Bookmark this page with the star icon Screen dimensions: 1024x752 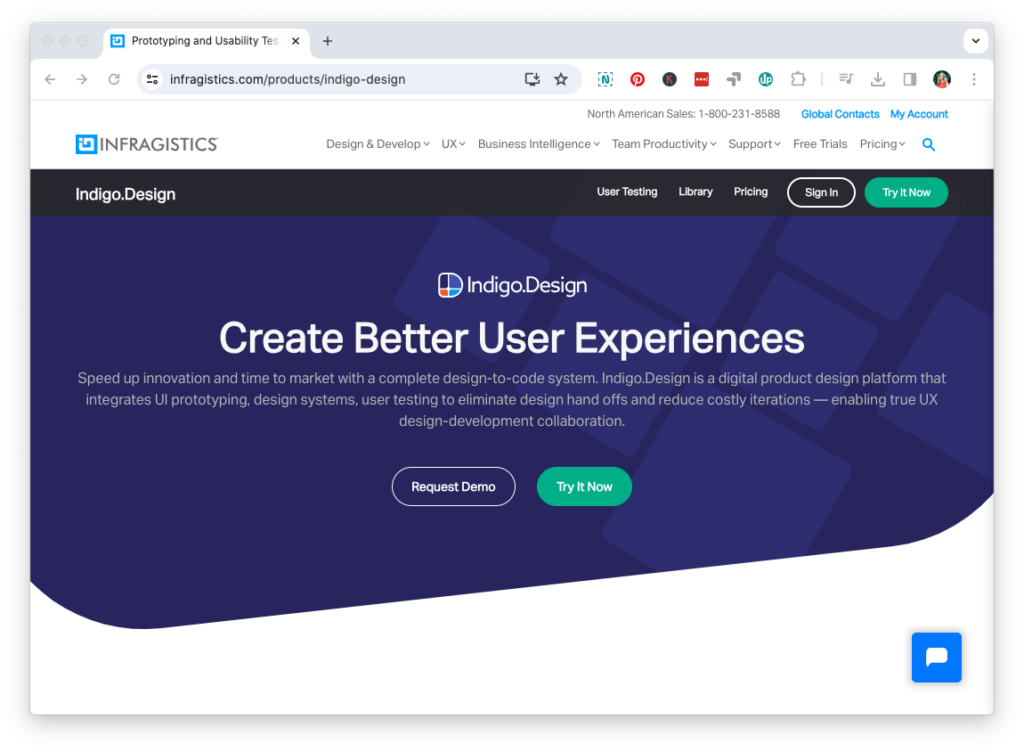[561, 79]
